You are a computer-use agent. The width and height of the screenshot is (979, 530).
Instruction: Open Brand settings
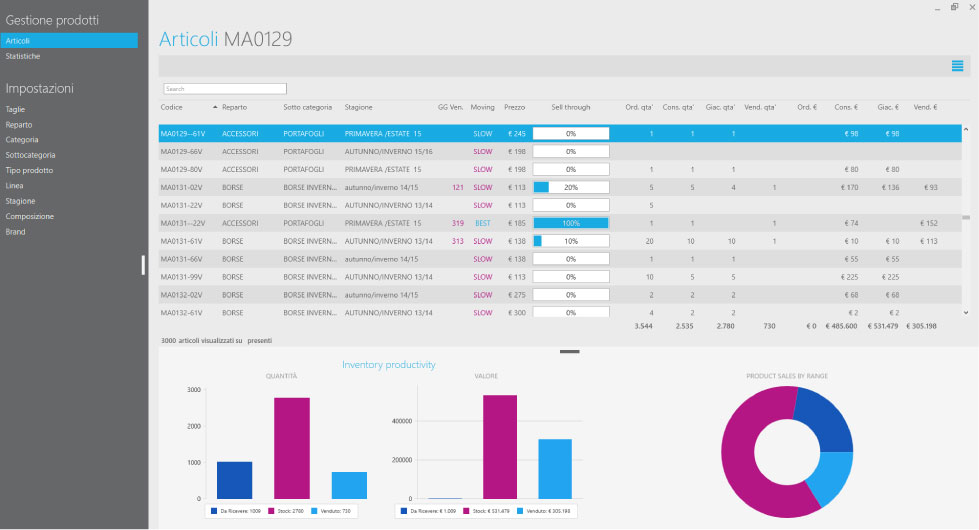point(16,232)
